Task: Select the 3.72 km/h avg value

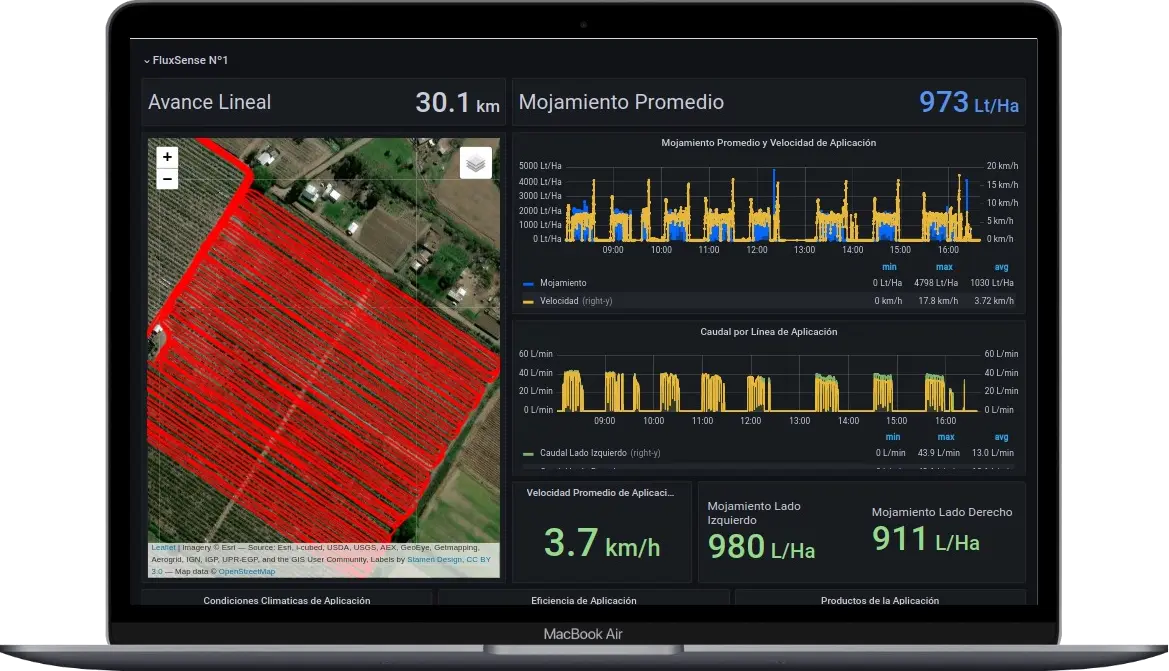Action: 994,301
